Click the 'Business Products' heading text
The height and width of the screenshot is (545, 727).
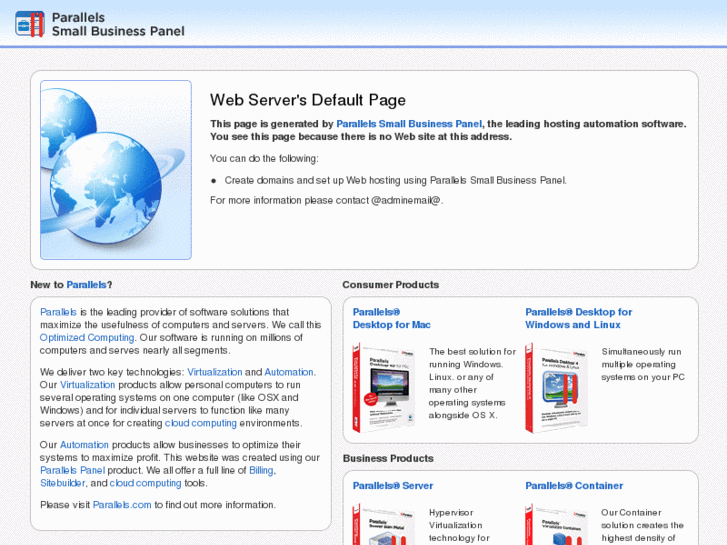(x=389, y=458)
